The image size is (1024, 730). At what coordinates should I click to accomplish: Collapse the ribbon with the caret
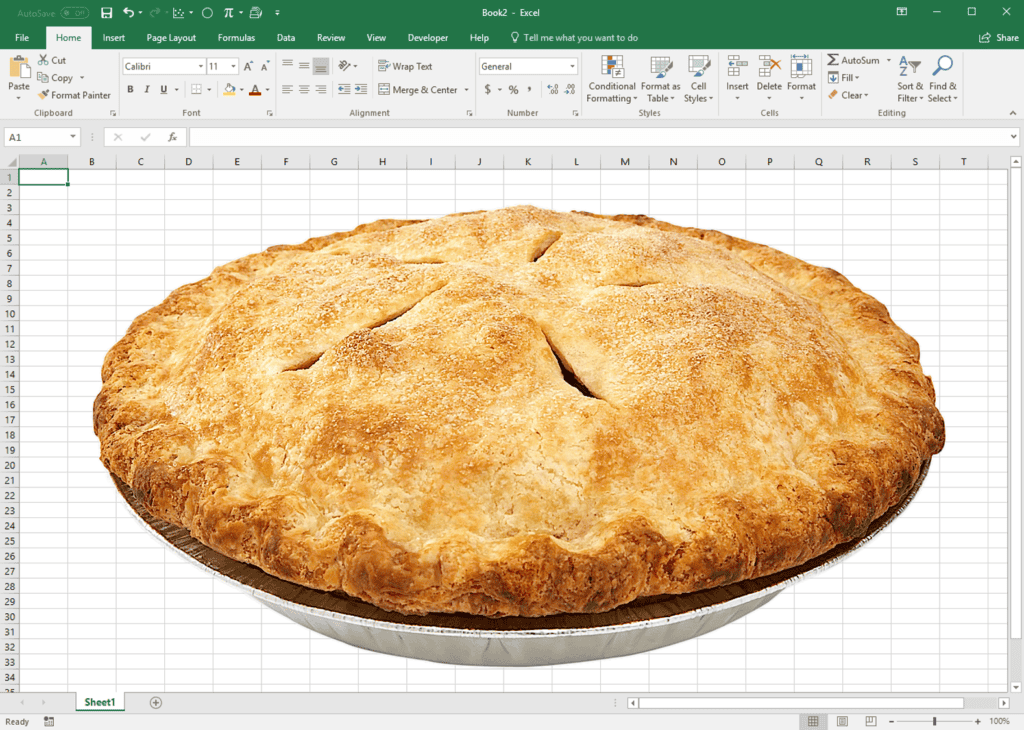pos(1013,113)
